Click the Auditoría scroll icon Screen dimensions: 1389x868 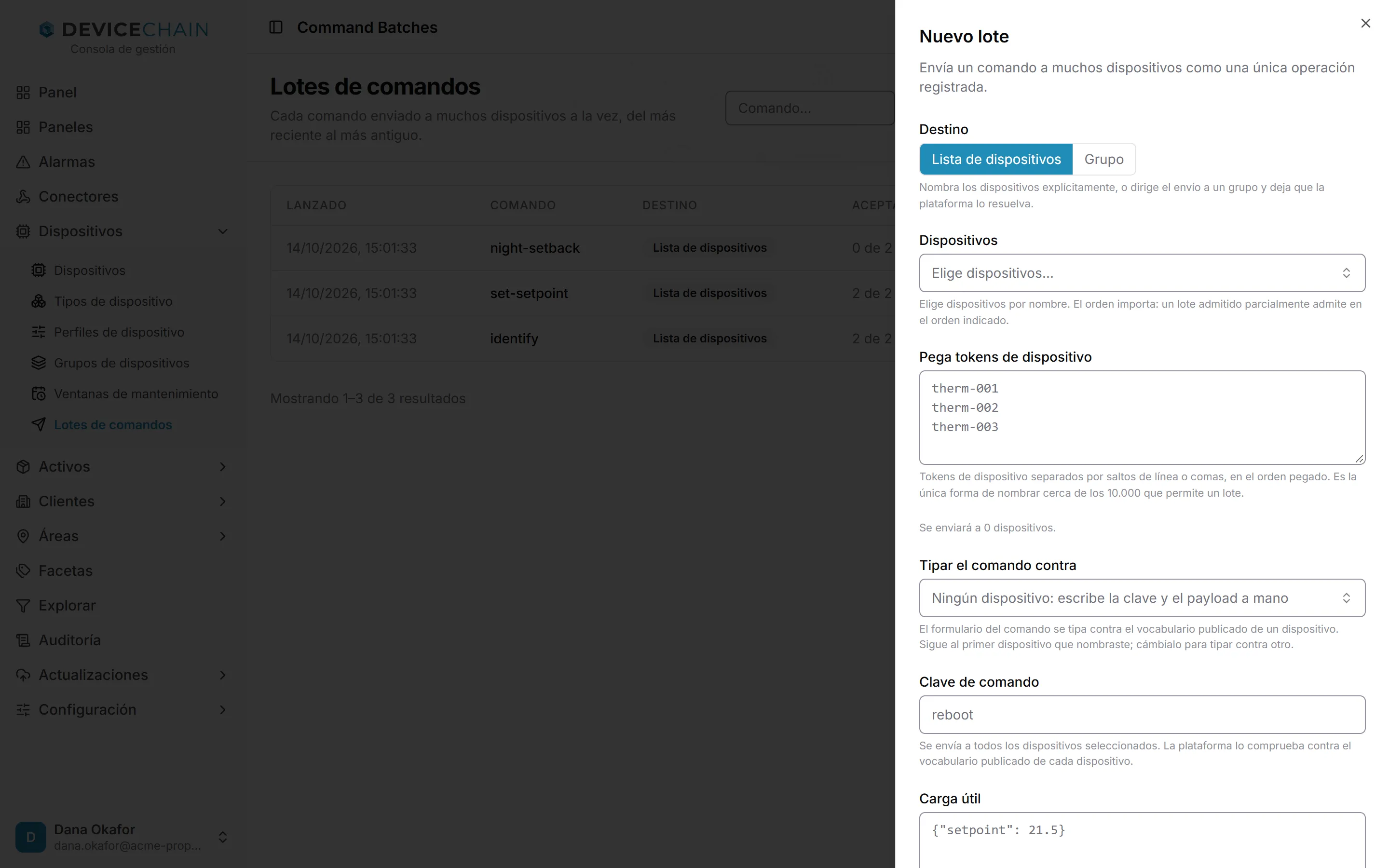coord(23,640)
